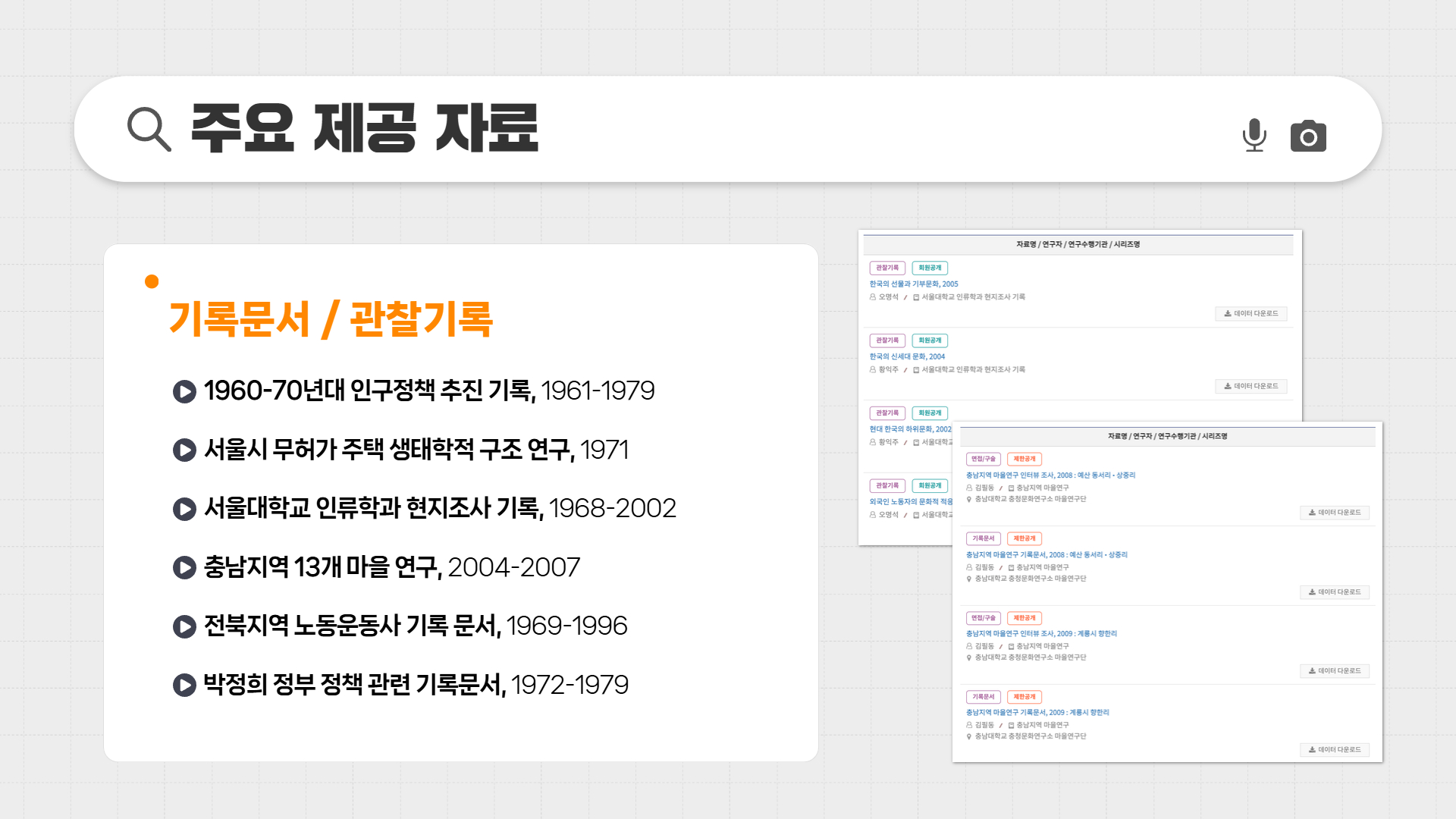This screenshot has width=1456, height=819.
Task: Select the text 충남지역 13개 마을 연구, 2004-2007
Action: [392, 567]
